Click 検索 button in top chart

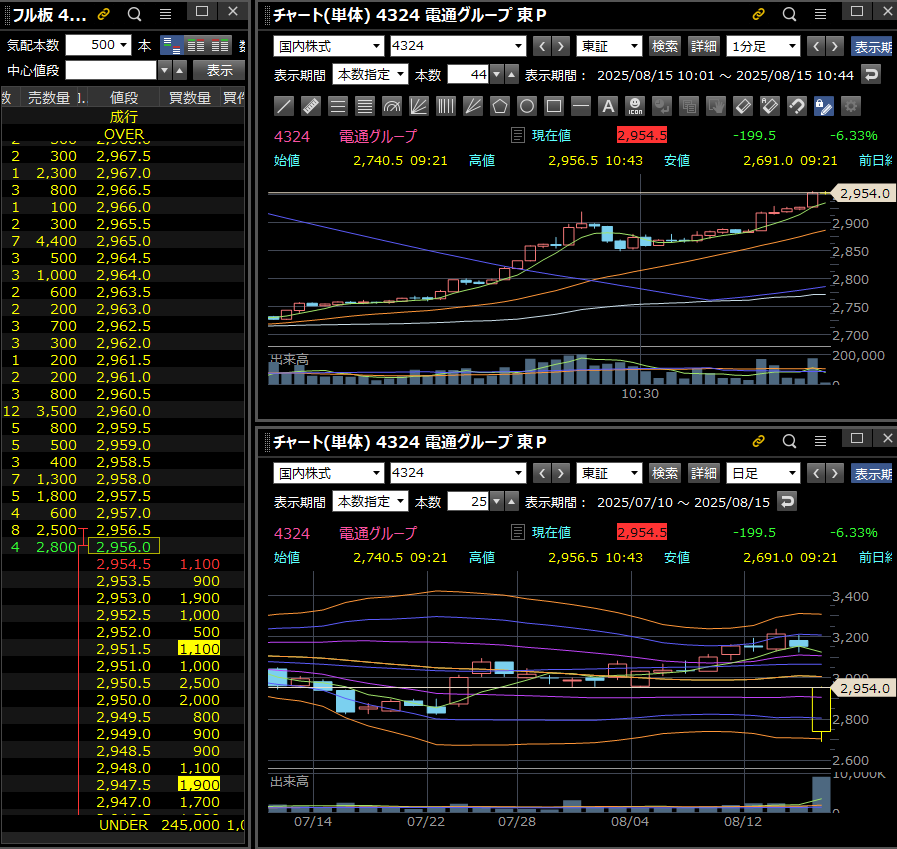[665, 46]
